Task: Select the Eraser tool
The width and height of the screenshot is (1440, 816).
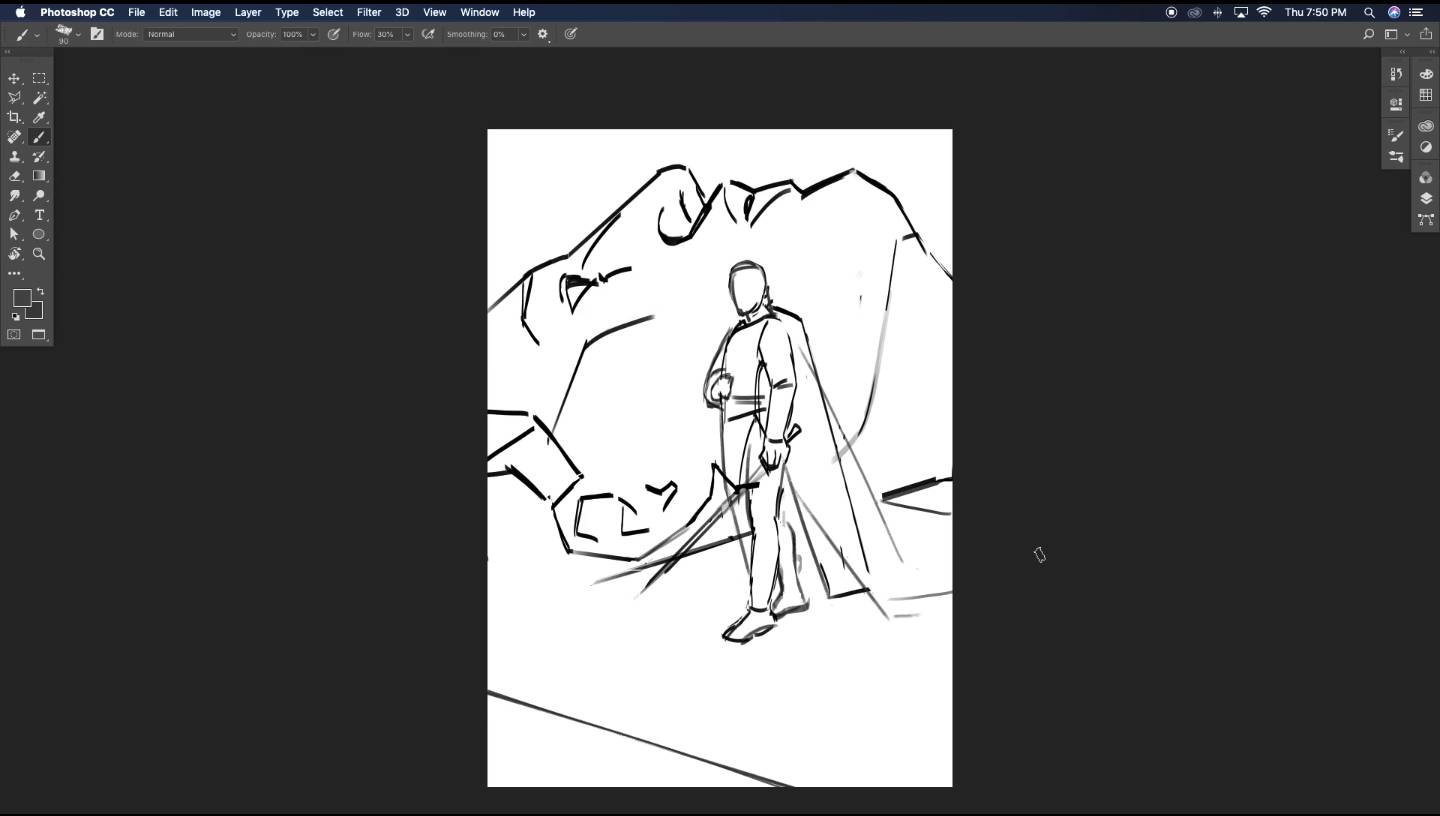Action: pyautogui.click(x=15, y=176)
